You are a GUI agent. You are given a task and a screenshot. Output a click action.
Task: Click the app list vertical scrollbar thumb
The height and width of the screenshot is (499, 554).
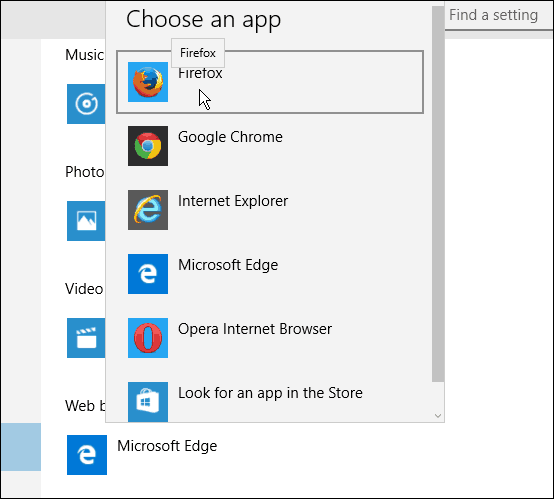(438, 194)
